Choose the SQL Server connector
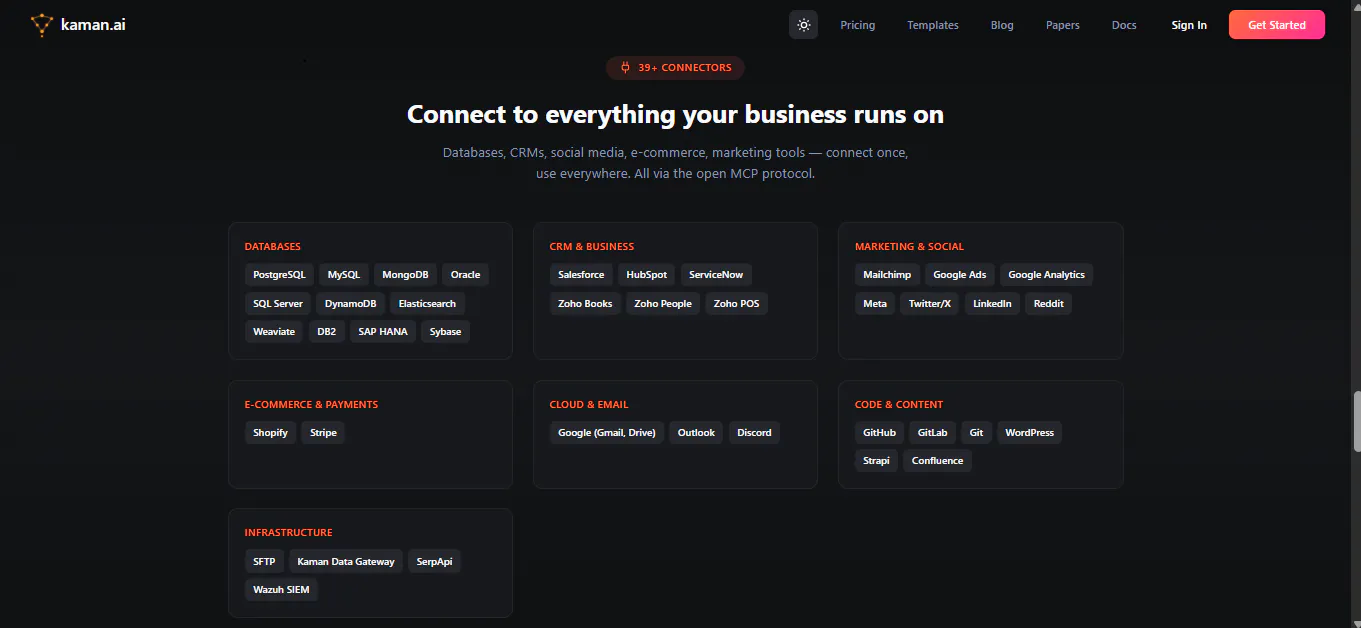The image size is (1361, 628). (278, 303)
